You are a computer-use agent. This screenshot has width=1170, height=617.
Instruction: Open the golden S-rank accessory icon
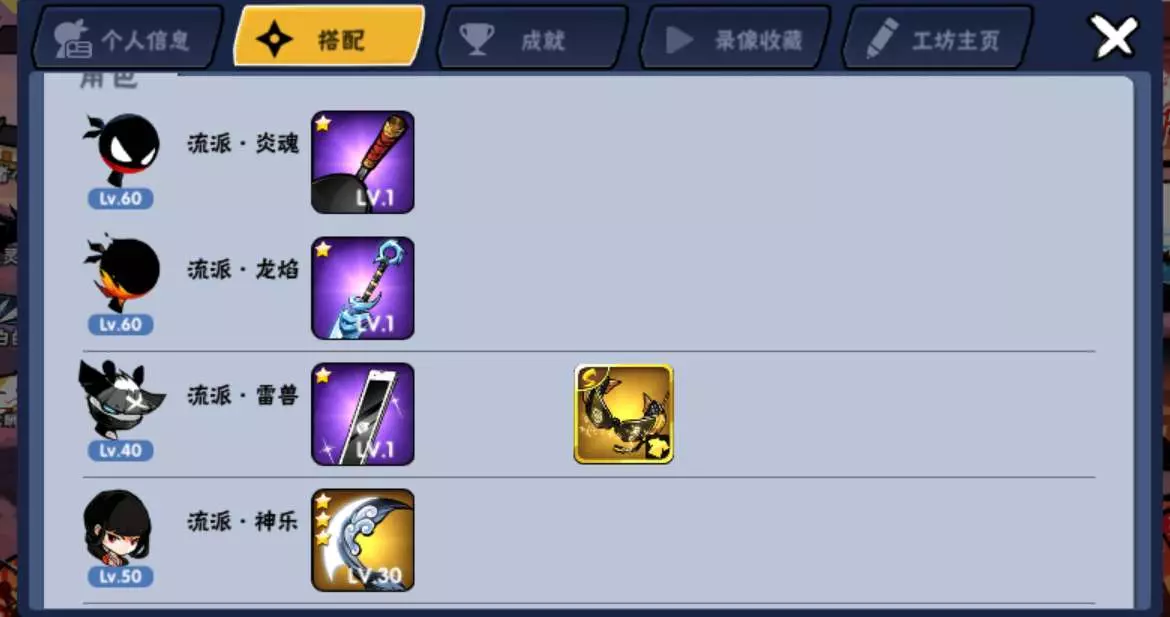pos(624,414)
